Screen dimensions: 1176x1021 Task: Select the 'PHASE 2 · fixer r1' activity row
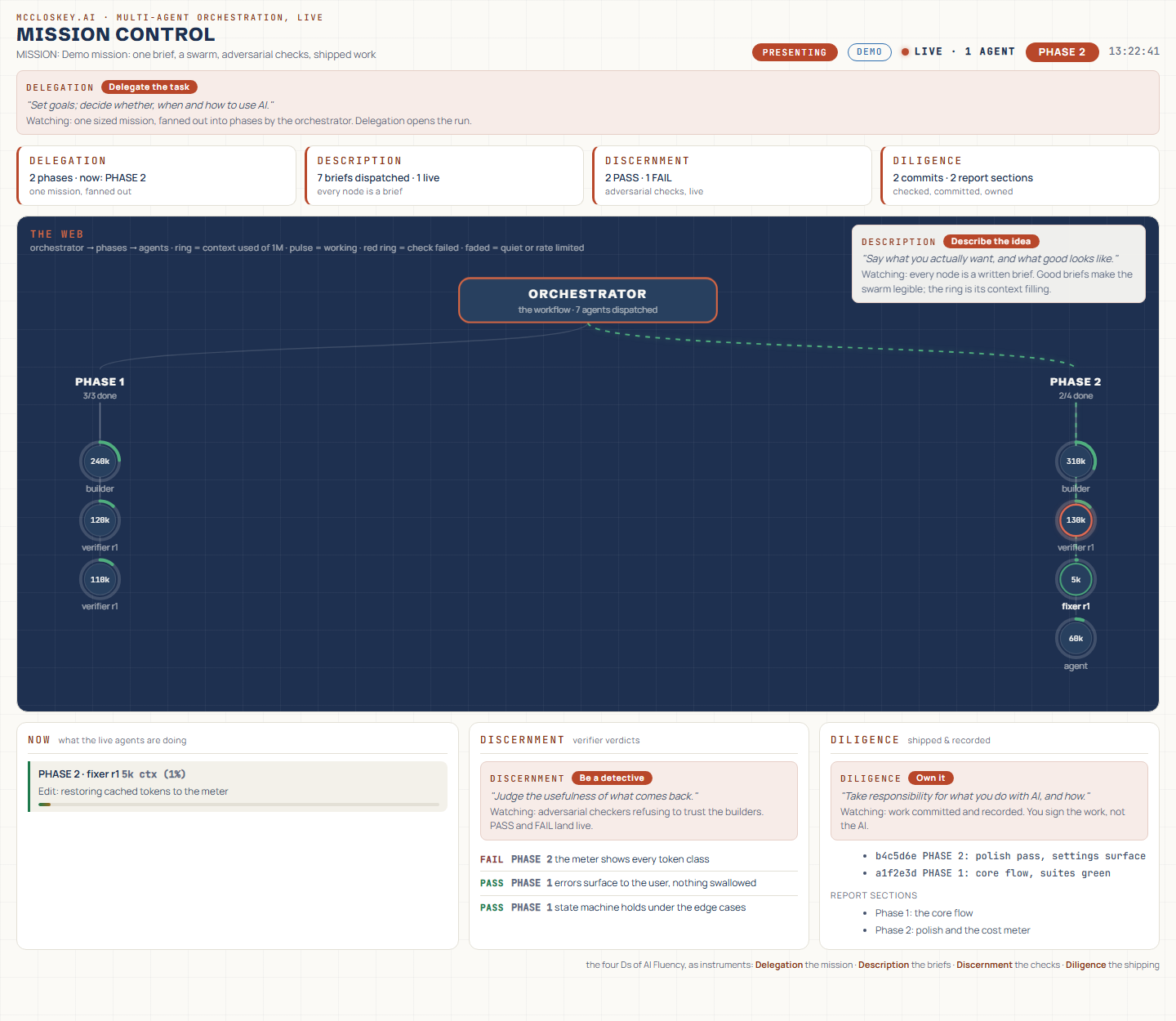[238, 787]
